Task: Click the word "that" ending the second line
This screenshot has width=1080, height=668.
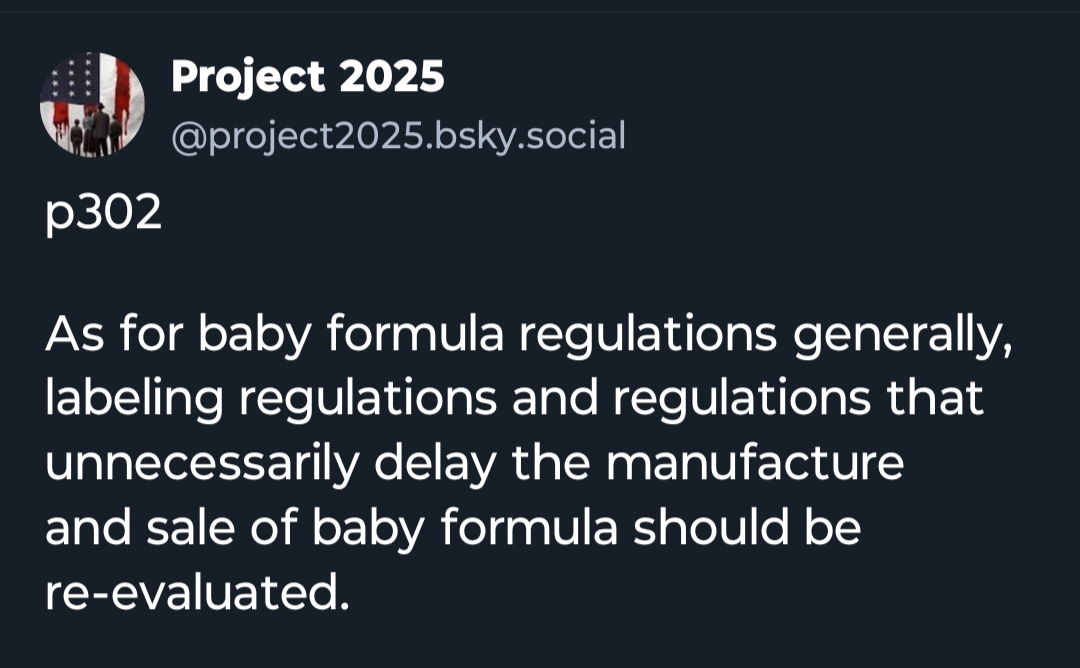Action: [x=941, y=399]
